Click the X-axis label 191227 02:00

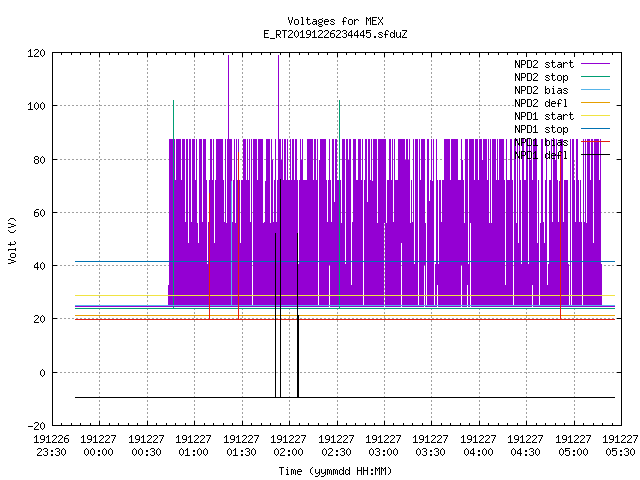click(x=289, y=446)
